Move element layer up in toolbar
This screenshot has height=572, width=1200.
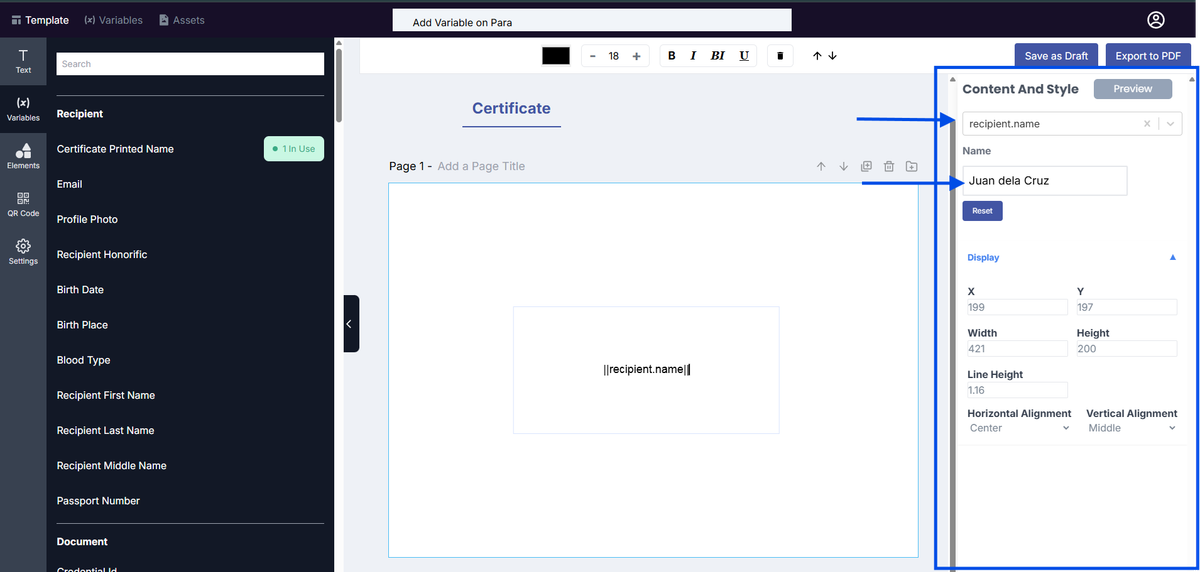(817, 56)
